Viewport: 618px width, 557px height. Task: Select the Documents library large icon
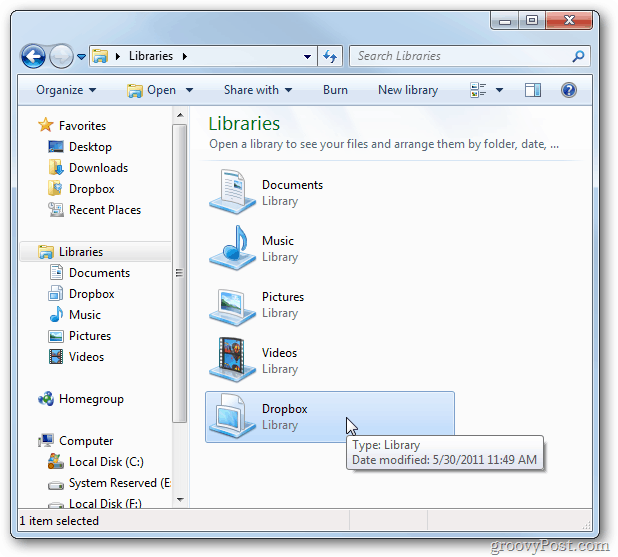click(232, 192)
